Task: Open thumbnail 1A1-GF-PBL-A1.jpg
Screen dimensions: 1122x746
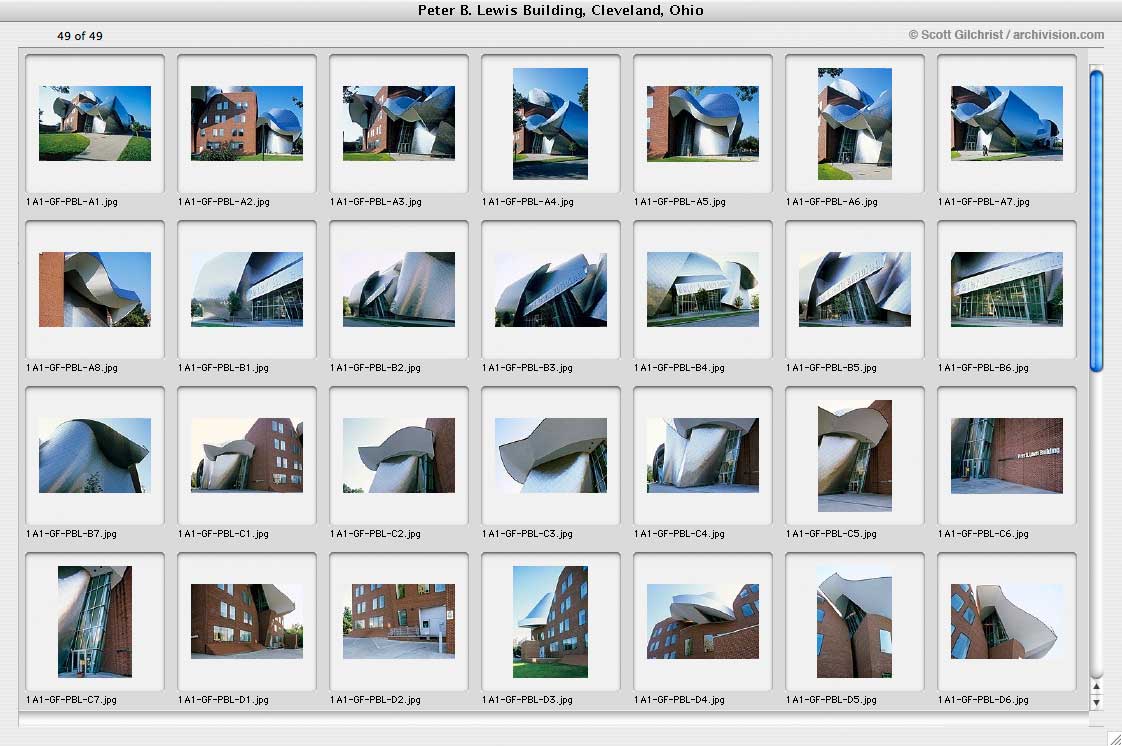Action: tap(94, 124)
